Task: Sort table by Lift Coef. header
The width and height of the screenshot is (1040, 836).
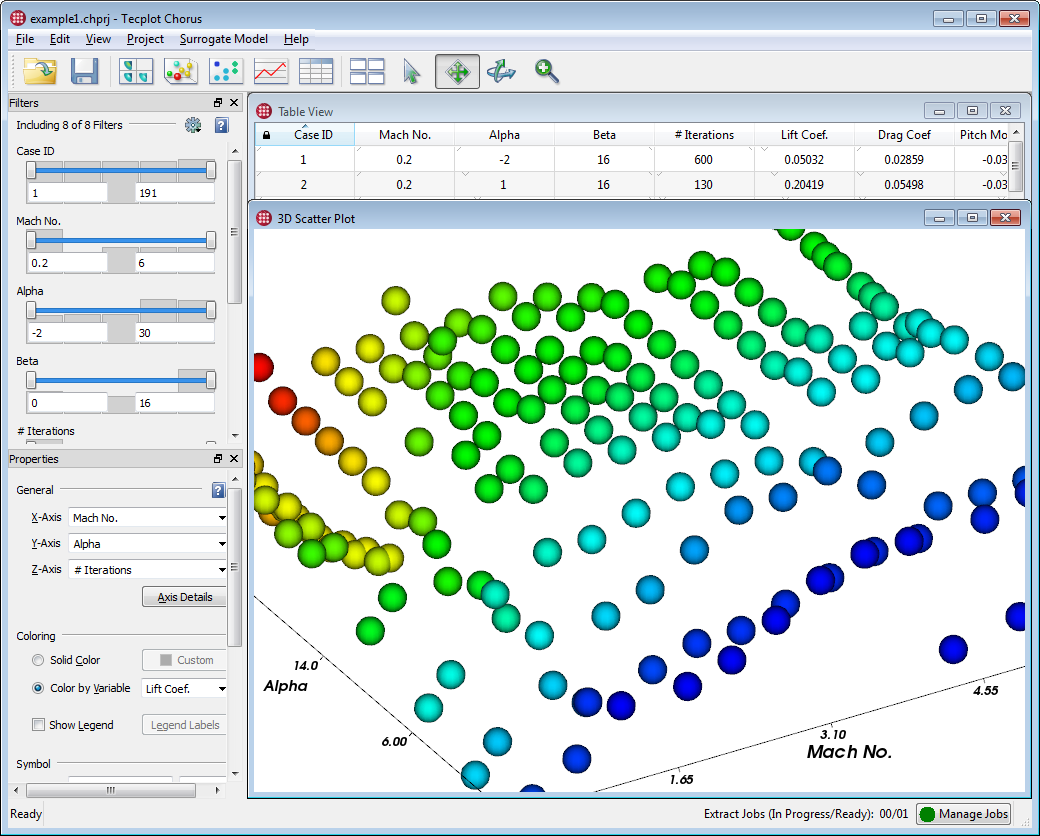Action: [x=804, y=135]
